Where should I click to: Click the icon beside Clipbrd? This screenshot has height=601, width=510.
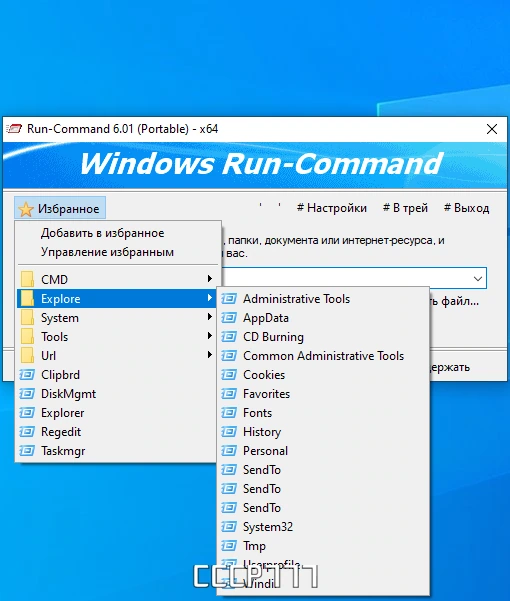[x=27, y=374]
